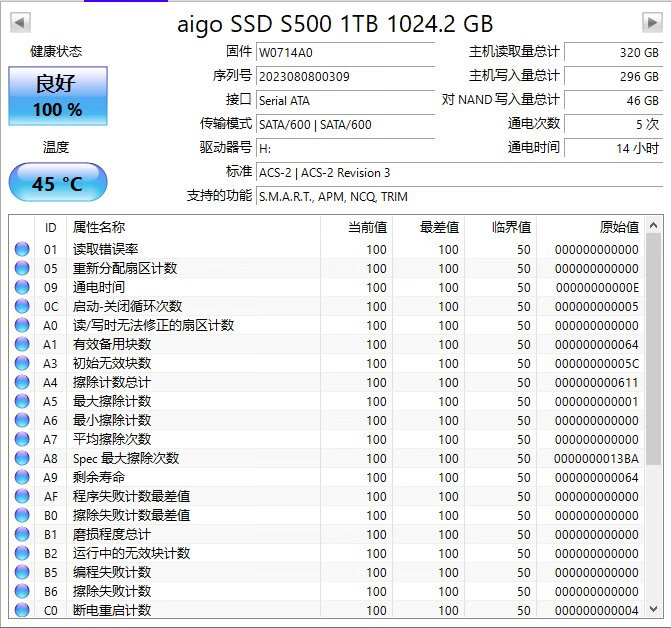The image size is (671, 628).
Task: Click the host reads total 320 GB
Action: [x=613, y=53]
